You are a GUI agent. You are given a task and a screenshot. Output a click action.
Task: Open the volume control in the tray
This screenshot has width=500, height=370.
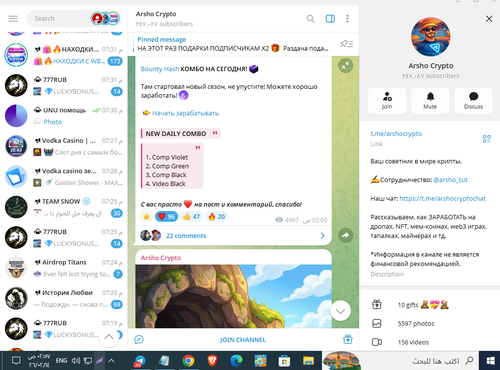76,360
